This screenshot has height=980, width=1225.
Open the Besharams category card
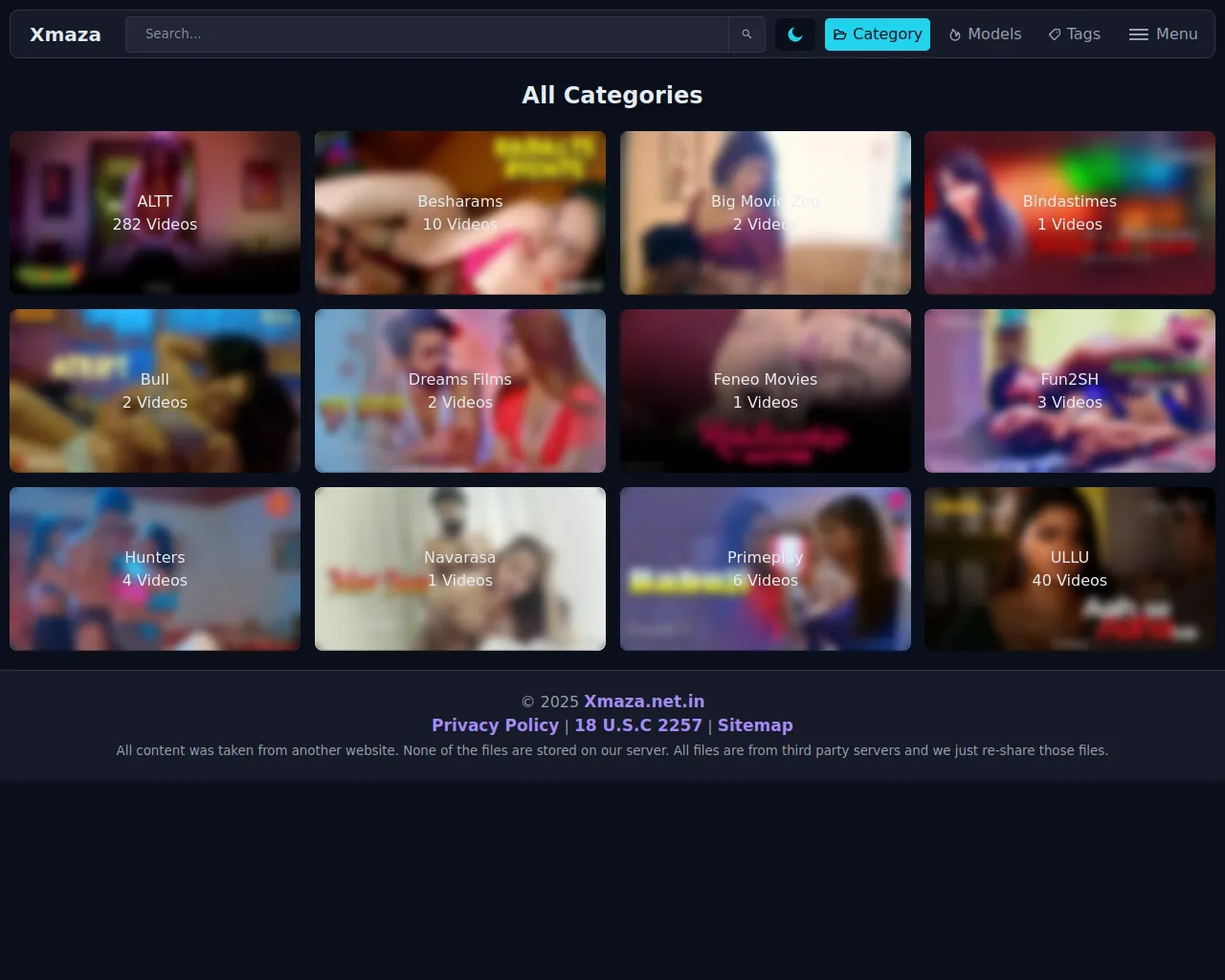[460, 212]
